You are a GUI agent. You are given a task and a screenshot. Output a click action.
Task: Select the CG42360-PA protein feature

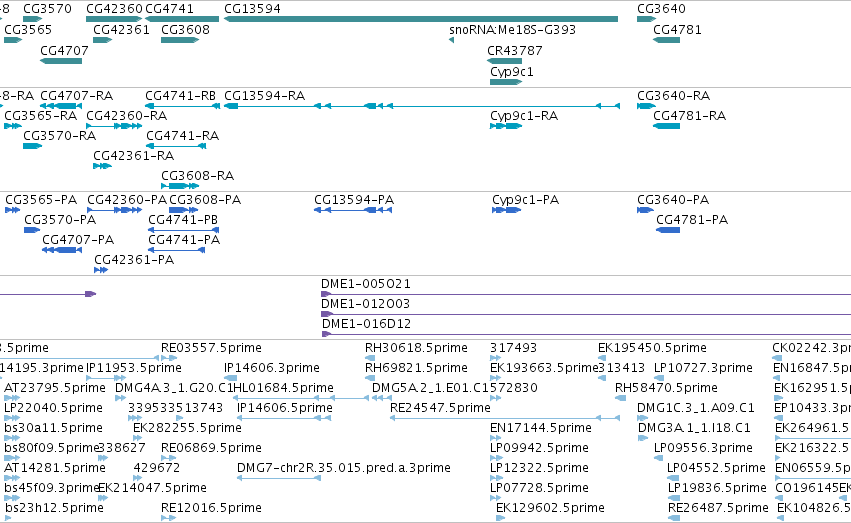115,210
